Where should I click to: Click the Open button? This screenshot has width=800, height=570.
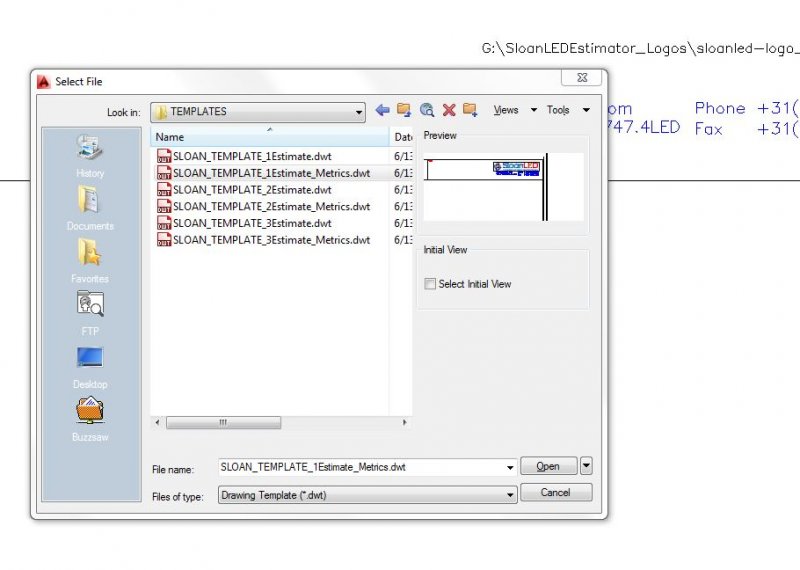tap(548, 466)
